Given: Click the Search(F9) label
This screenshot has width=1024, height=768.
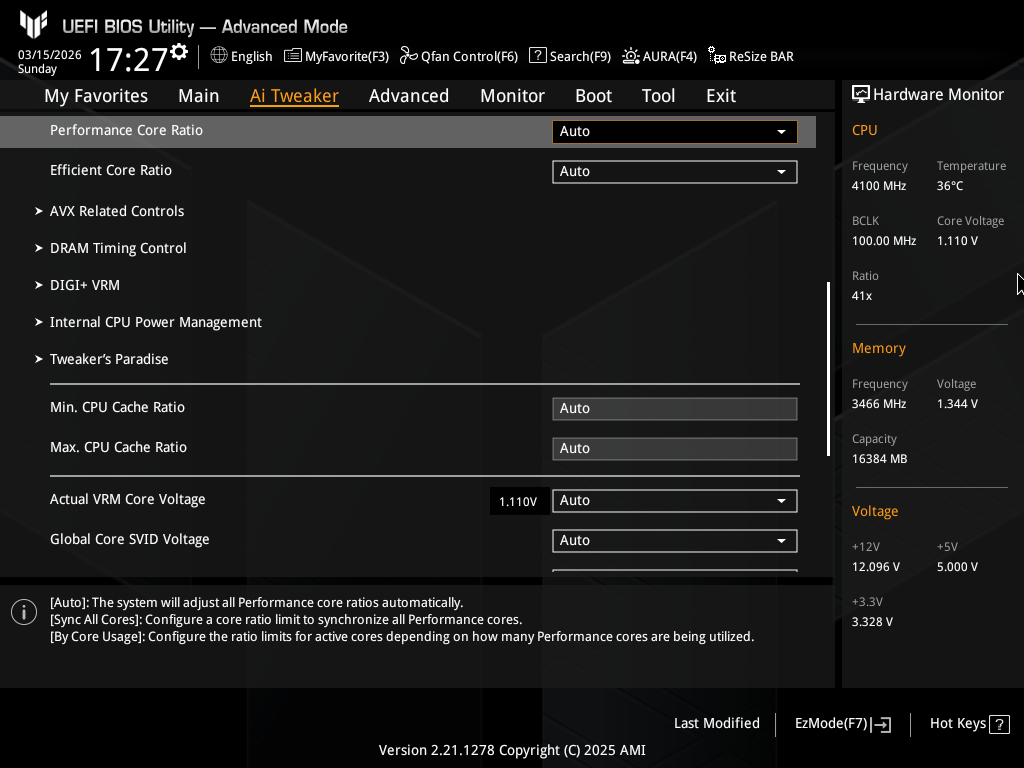Looking at the screenshot, I should coord(581,57).
